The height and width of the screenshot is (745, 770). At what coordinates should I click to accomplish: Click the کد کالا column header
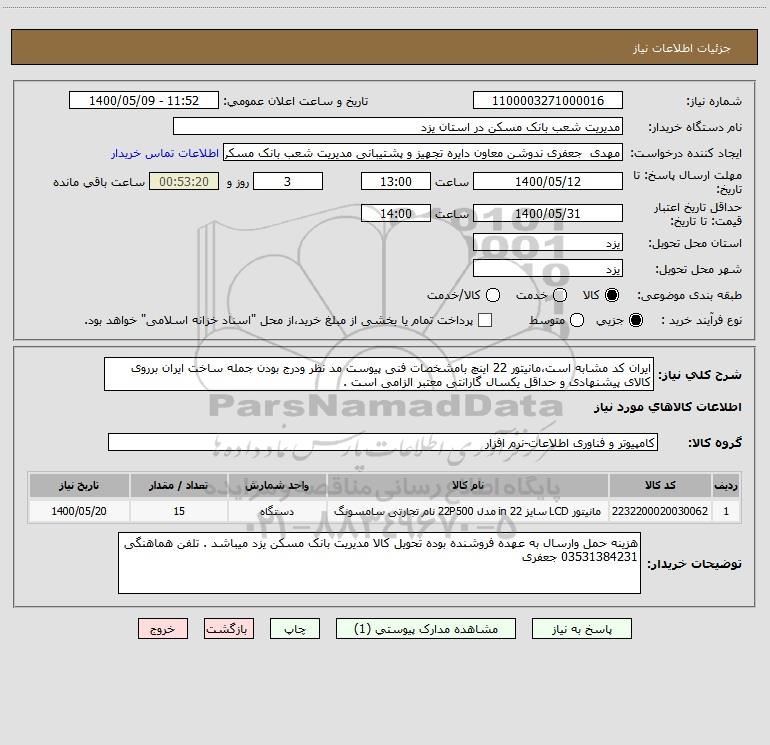pos(660,485)
